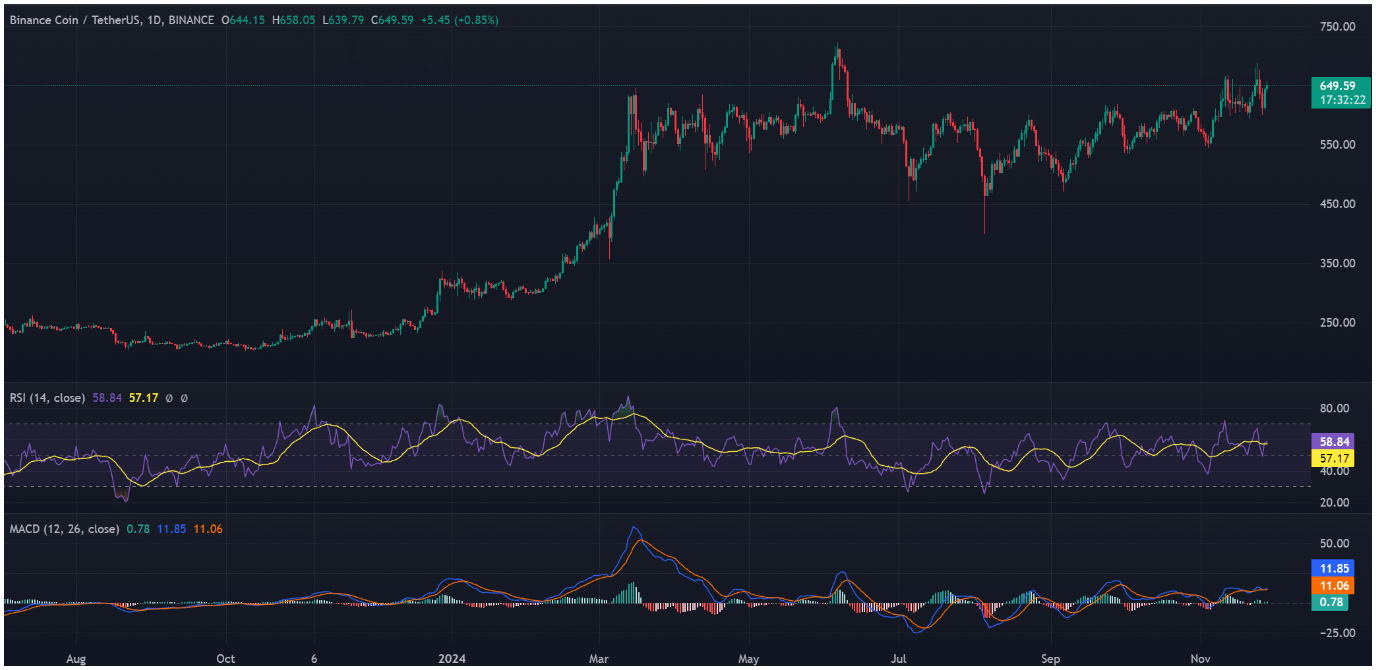Click the Nov marker on time axis
The height and width of the screenshot is (670, 1376).
1200,660
